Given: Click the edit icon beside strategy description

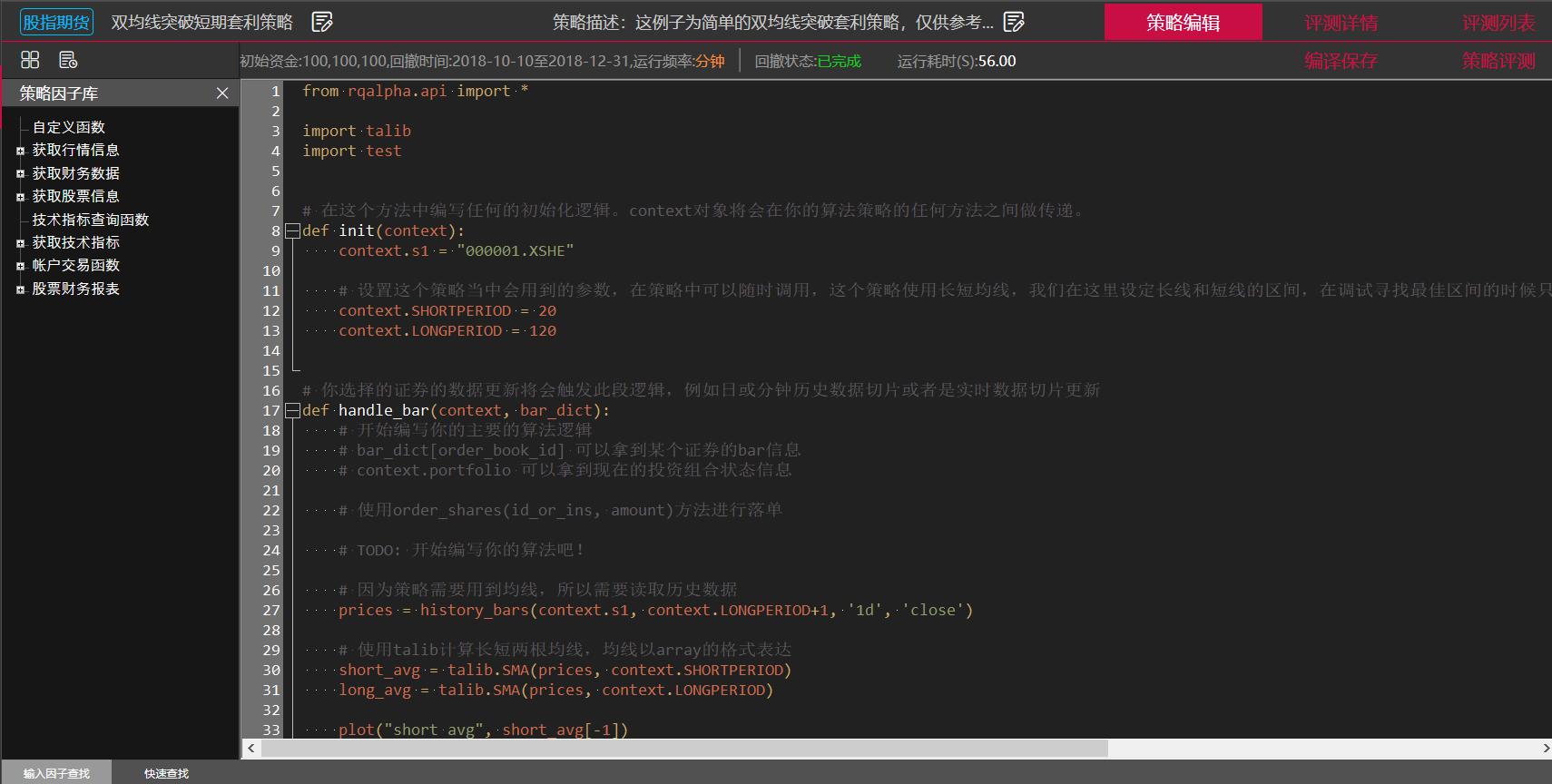Looking at the screenshot, I should 1014,22.
